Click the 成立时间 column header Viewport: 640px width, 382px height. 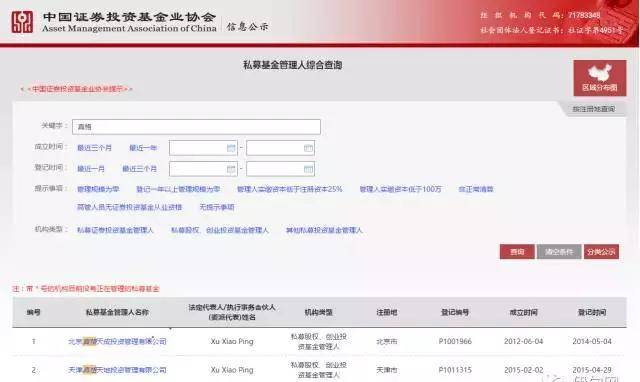click(523, 312)
